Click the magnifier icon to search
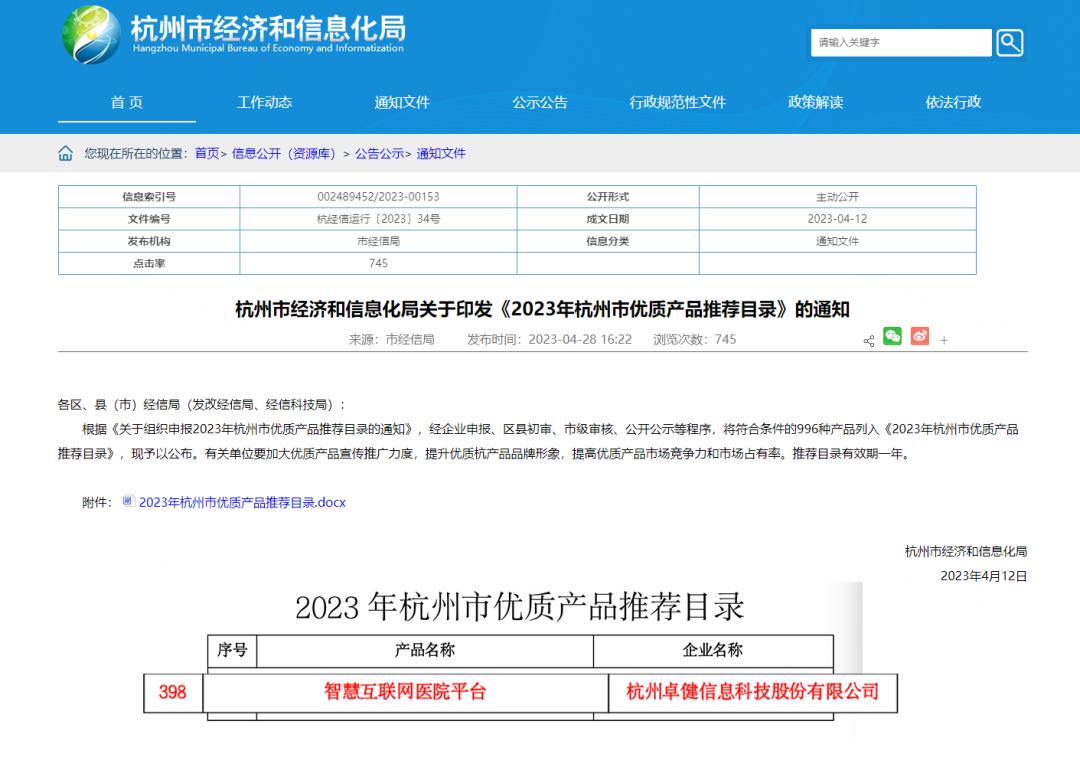The image size is (1080, 767). 1010,42
